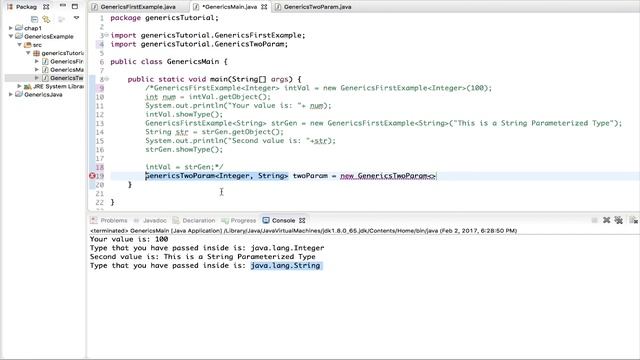The image size is (640, 360).
Task: Collapse the GenericsExample project
Action: click(11, 36)
